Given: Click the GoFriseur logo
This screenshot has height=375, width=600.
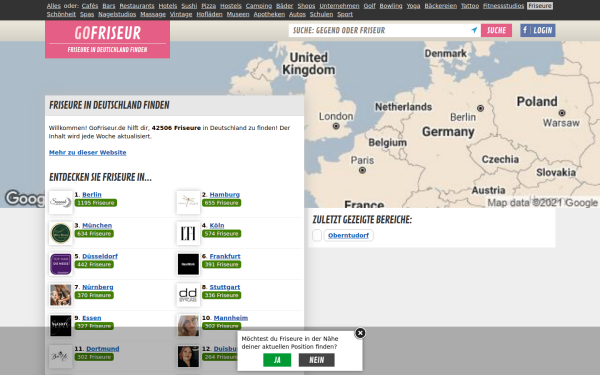Looking at the screenshot, I should coord(108,39).
